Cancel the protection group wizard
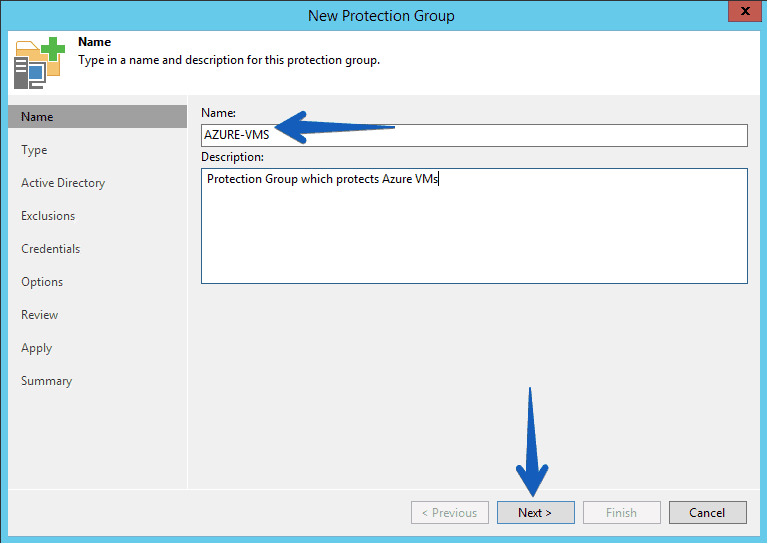 [707, 512]
